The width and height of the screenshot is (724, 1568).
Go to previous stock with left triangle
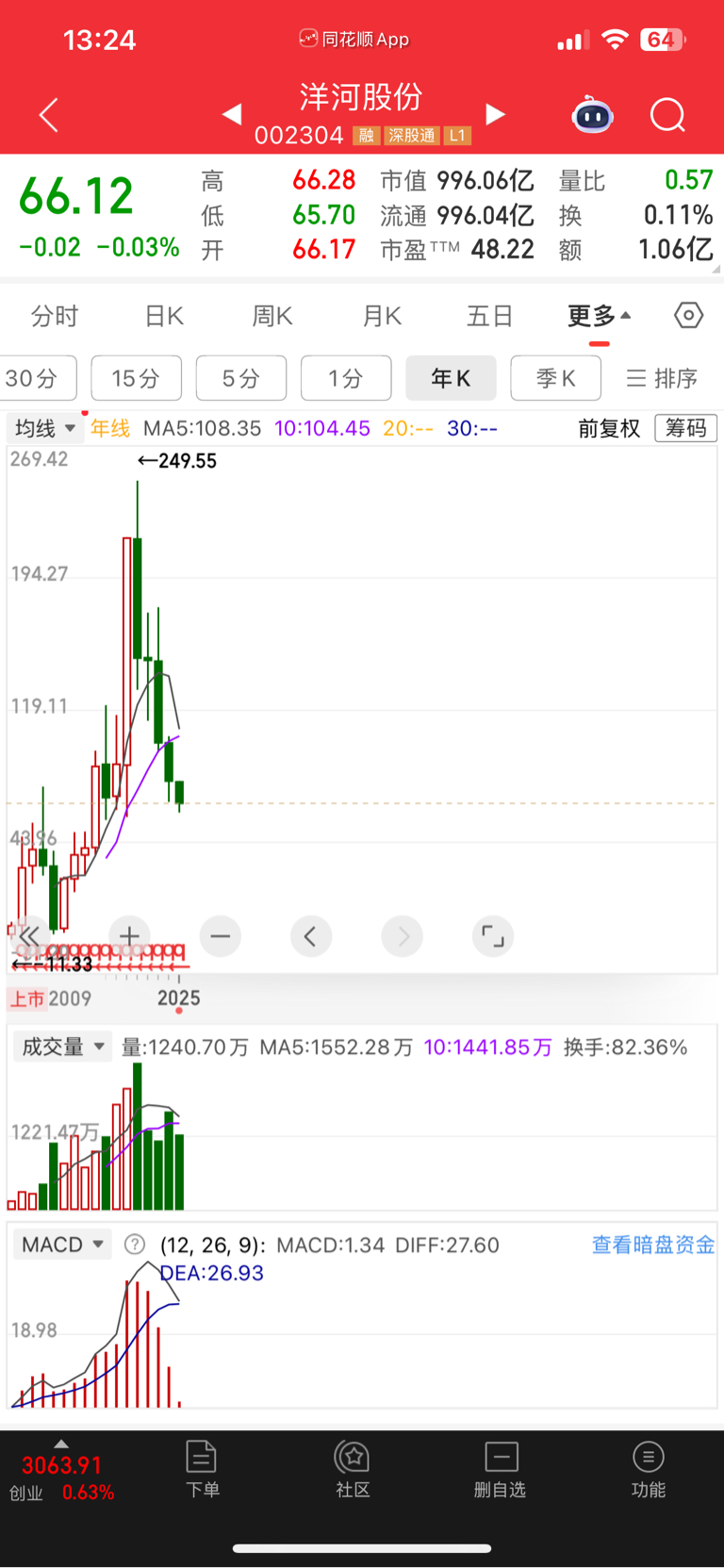232,114
